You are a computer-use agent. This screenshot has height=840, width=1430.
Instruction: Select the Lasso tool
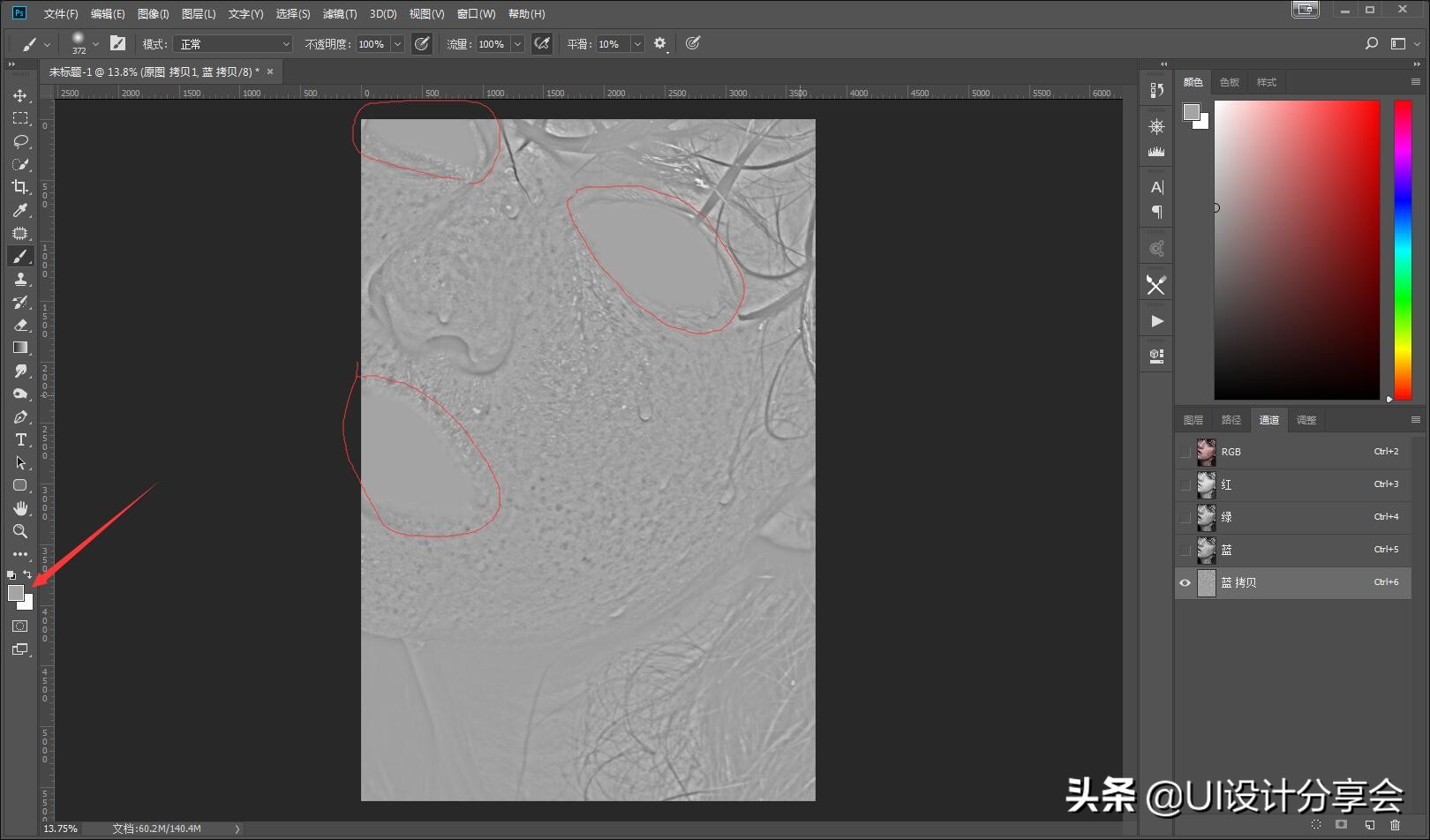tap(20, 141)
